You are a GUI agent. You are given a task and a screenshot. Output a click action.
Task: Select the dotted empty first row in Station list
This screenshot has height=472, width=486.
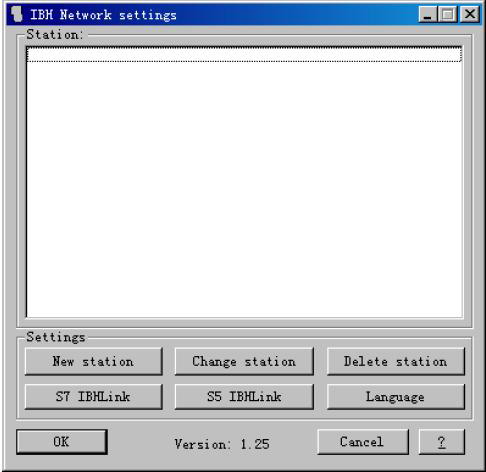244,54
